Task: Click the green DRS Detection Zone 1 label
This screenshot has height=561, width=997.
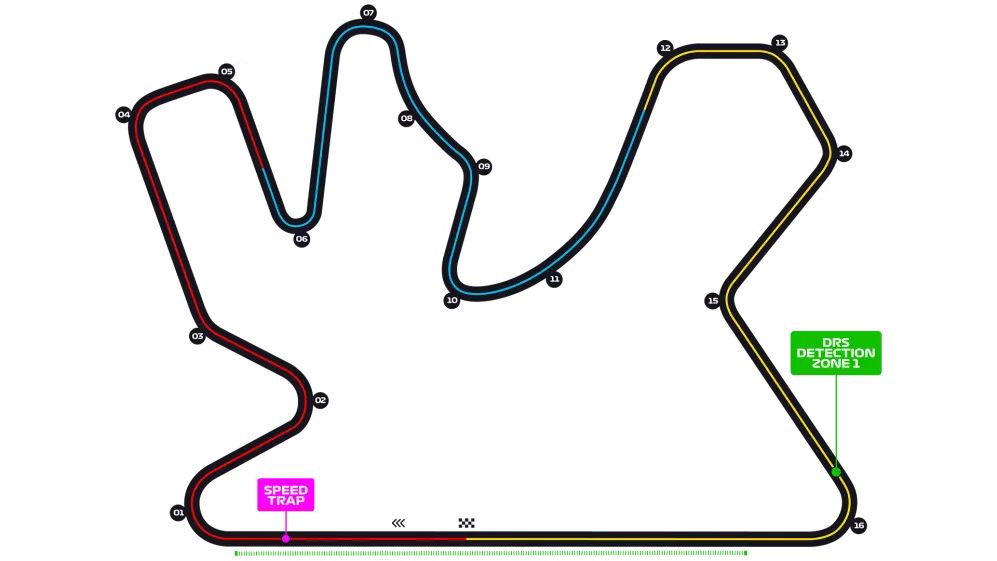Action: [835, 353]
